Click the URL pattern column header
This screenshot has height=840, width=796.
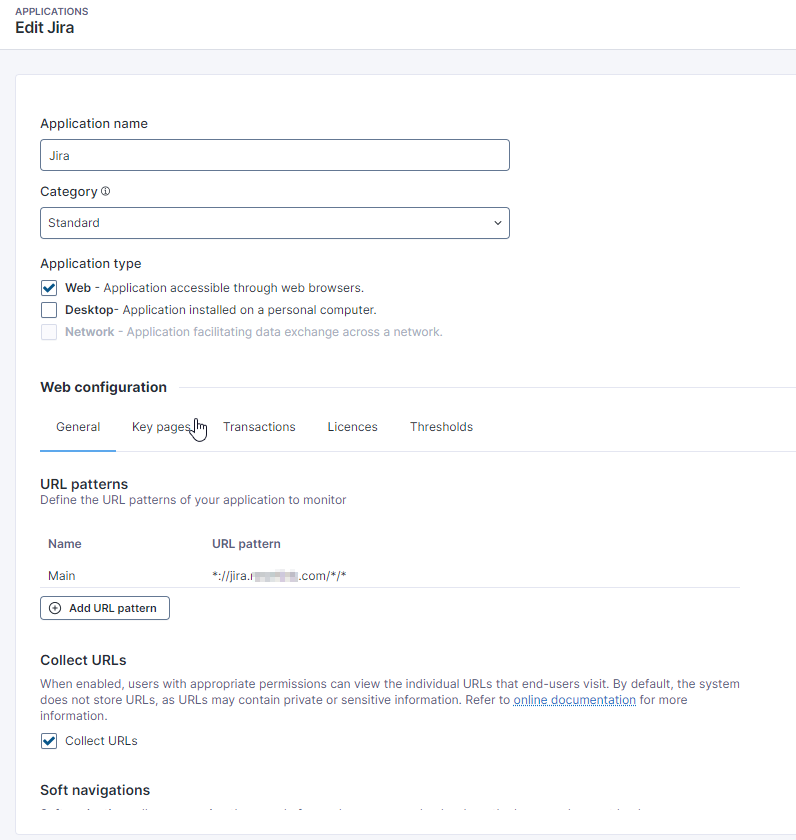tap(246, 544)
